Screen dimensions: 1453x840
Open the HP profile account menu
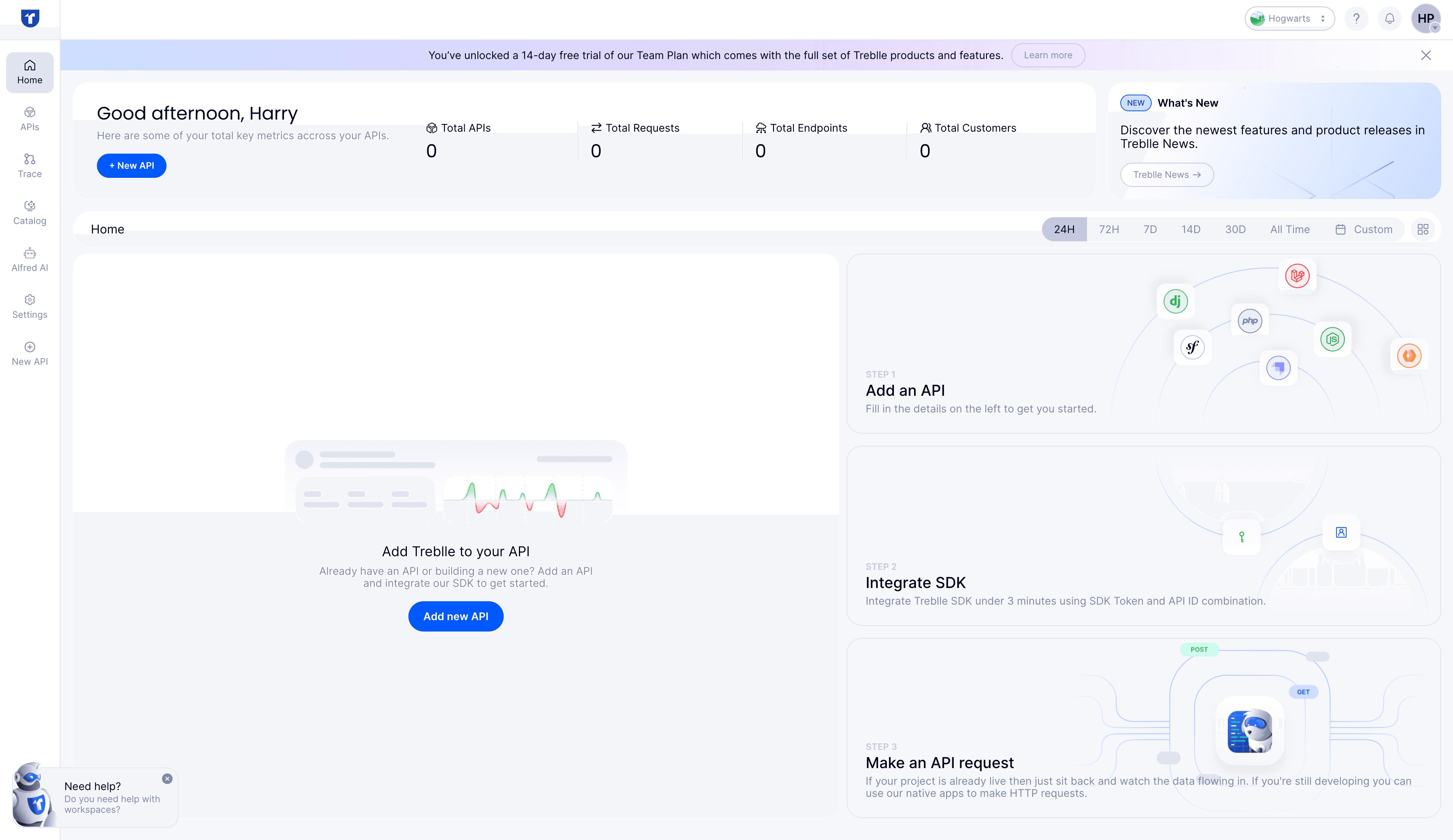point(1426,18)
